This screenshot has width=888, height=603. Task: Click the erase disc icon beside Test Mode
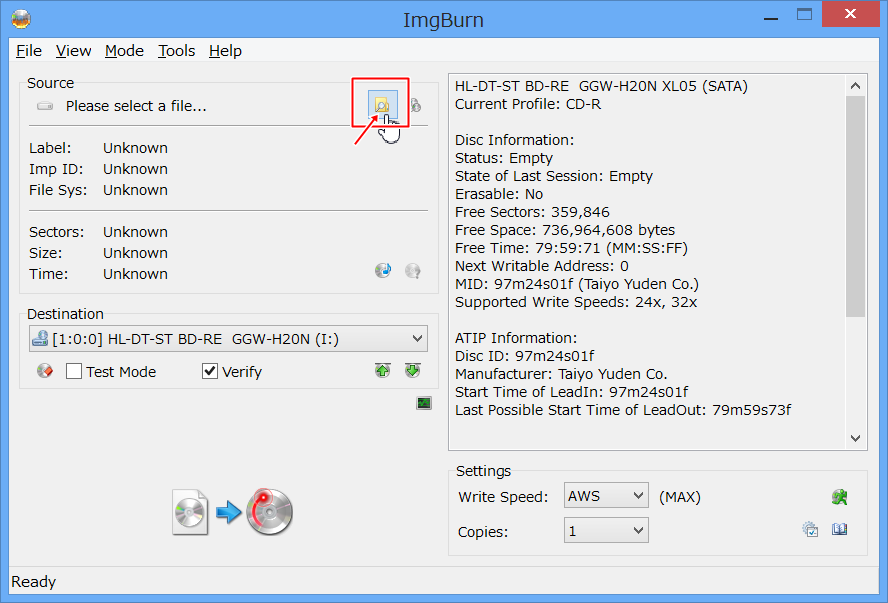pos(45,371)
